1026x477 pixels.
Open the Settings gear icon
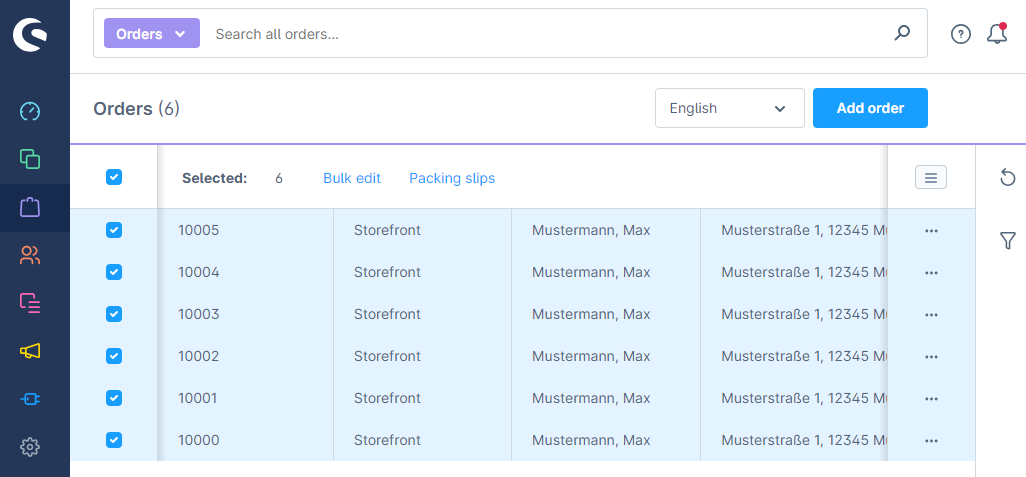30,447
